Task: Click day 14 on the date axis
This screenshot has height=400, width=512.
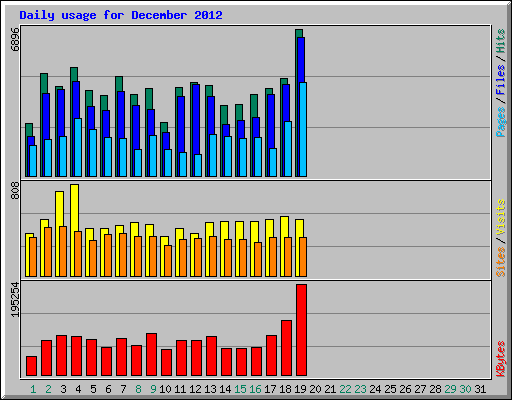Action: click(x=225, y=389)
